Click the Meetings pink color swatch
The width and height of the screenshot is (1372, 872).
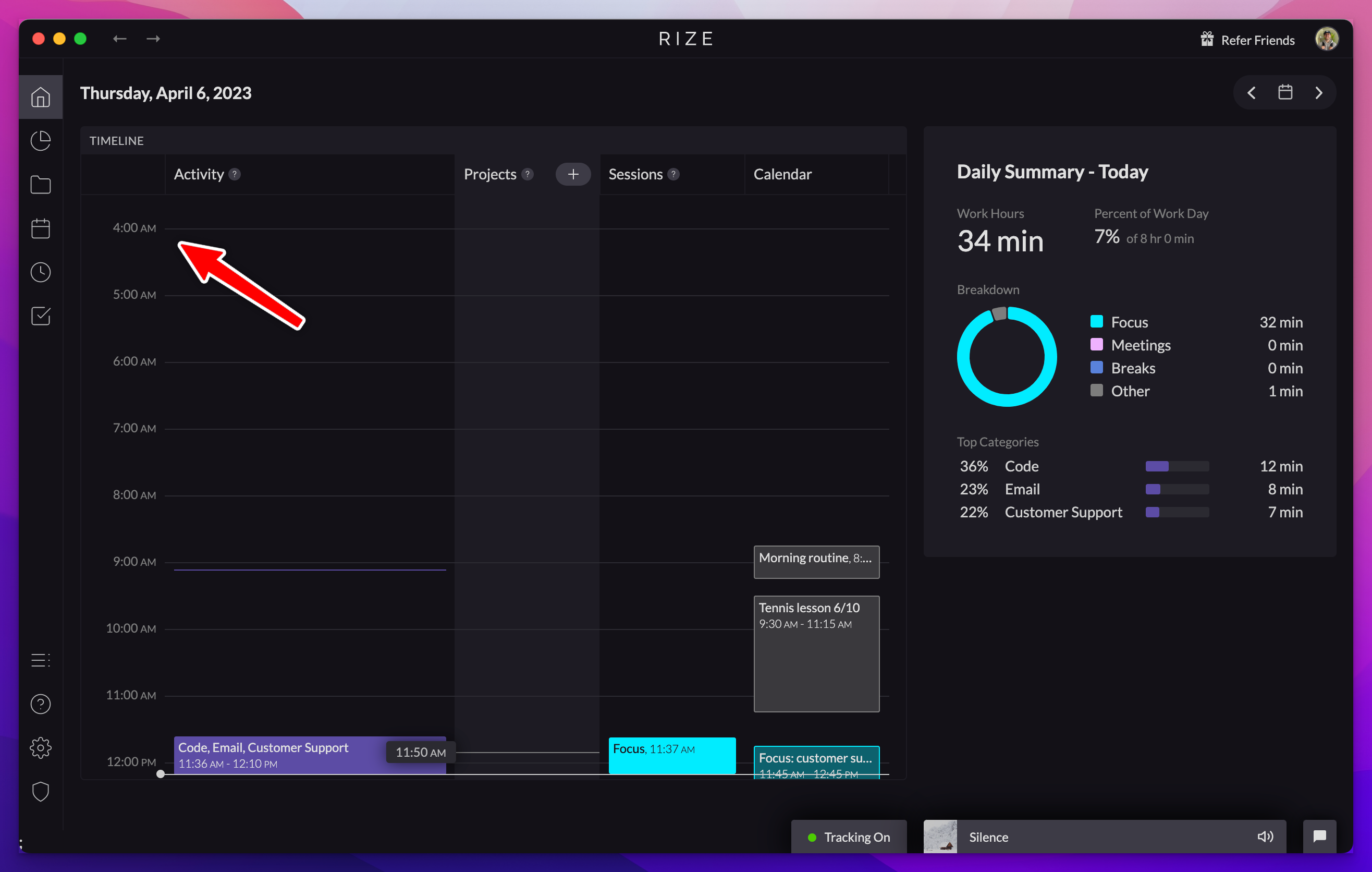pos(1096,344)
